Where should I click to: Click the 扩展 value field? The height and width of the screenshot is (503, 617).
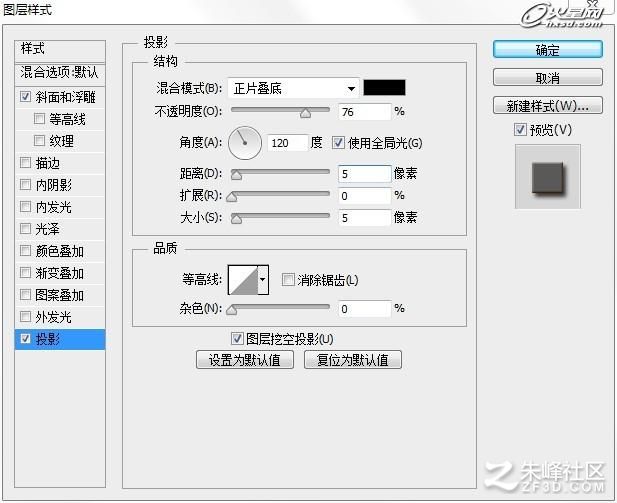(x=364, y=196)
